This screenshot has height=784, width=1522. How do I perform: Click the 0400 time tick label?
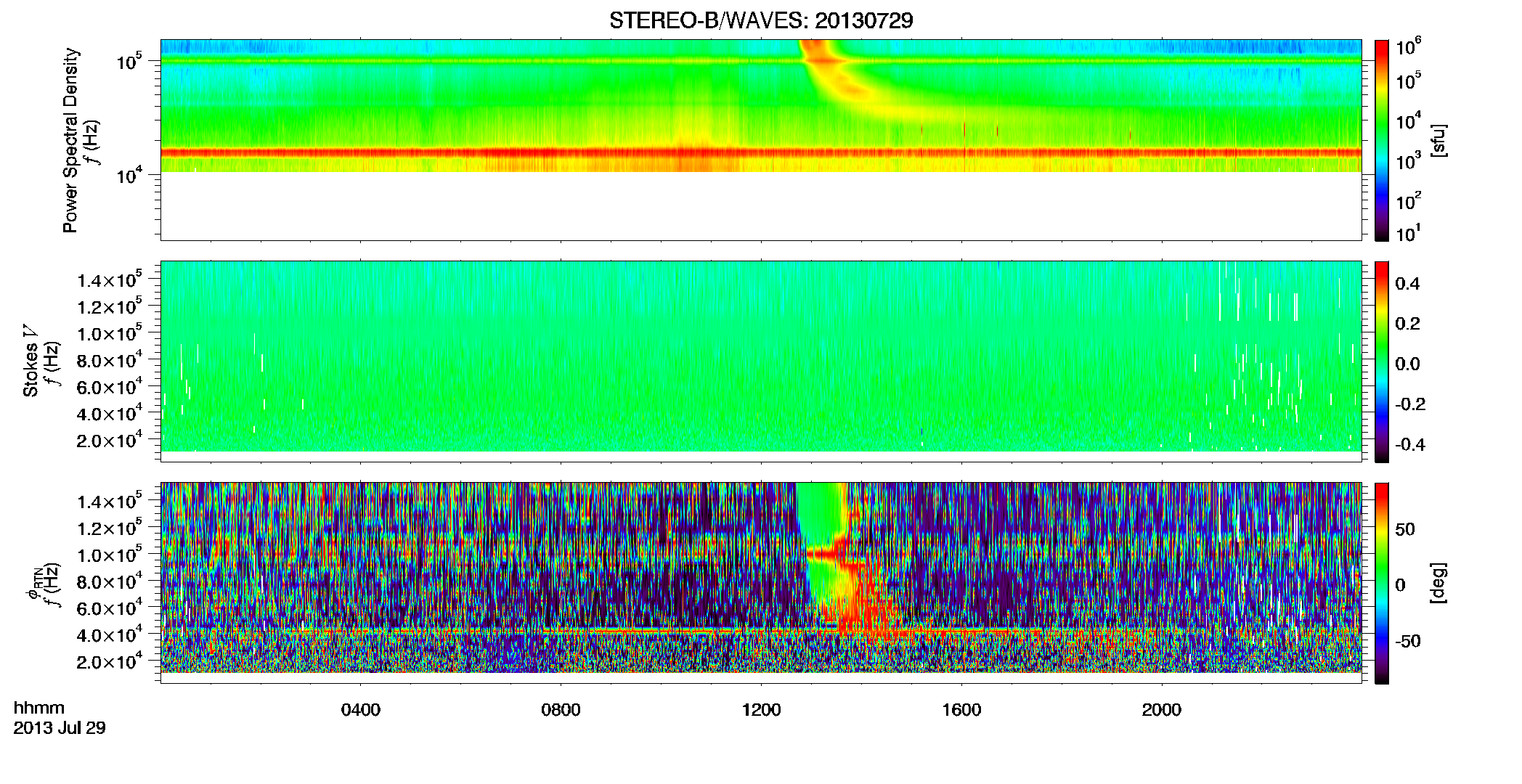361,710
